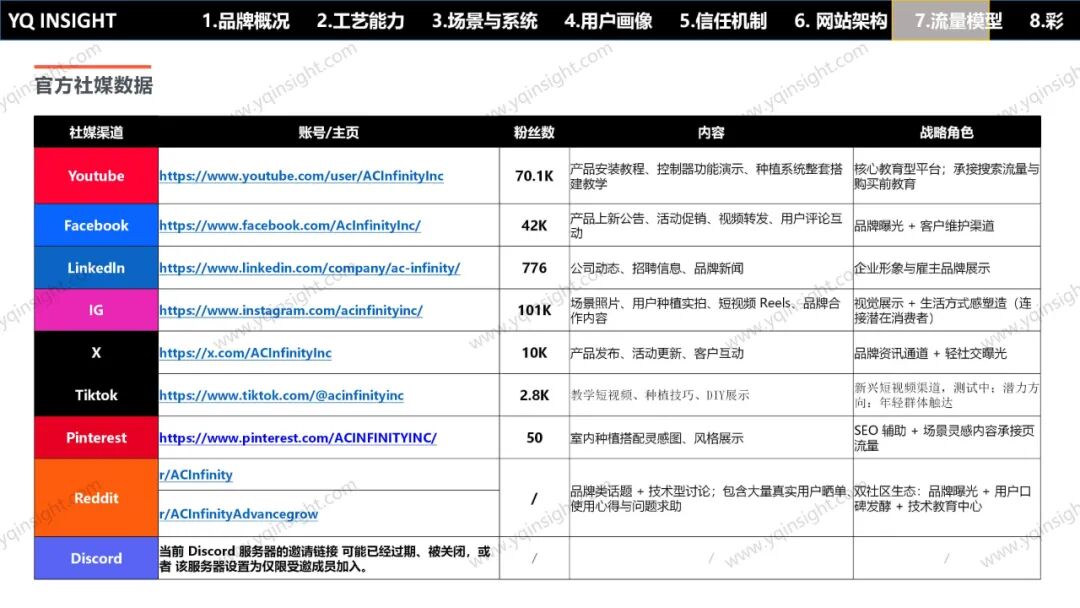Select the 2.8K follower count

(534, 396)
